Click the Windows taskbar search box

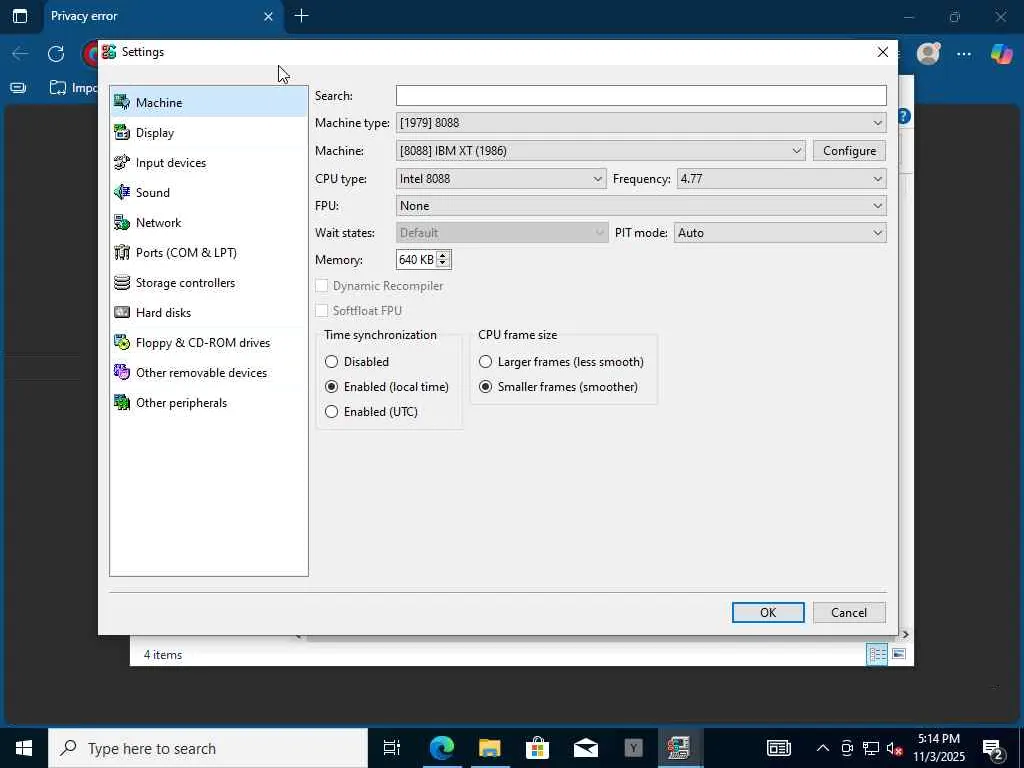click(208, 748)
